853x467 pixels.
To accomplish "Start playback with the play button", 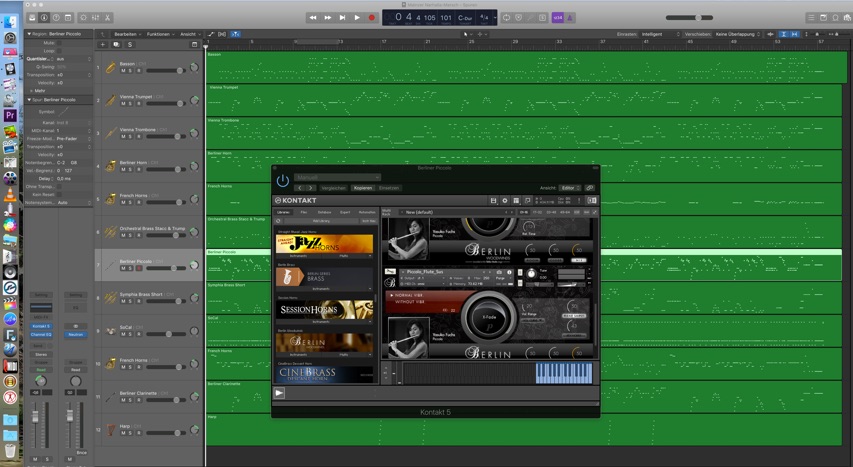I will tap(357, 17).
